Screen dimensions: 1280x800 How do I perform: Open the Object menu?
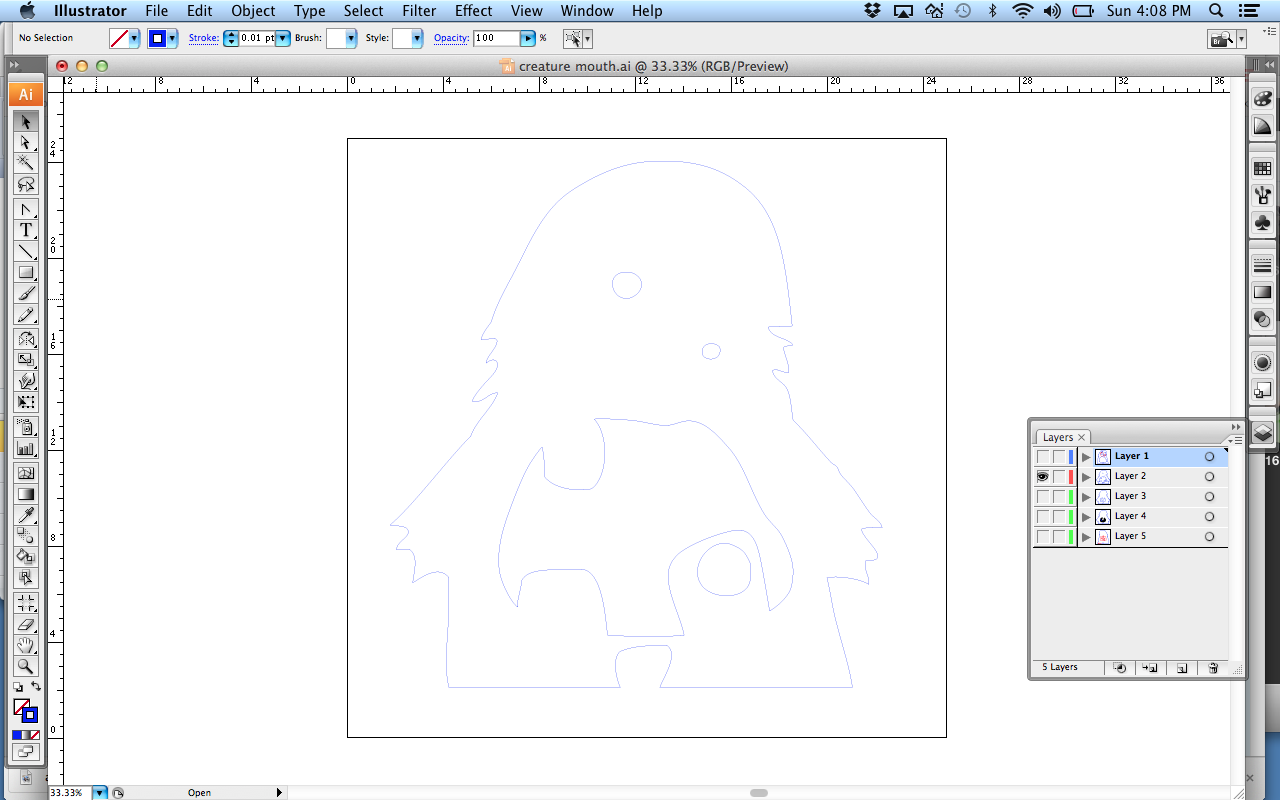pyautogui.click(x=253, y=11)
